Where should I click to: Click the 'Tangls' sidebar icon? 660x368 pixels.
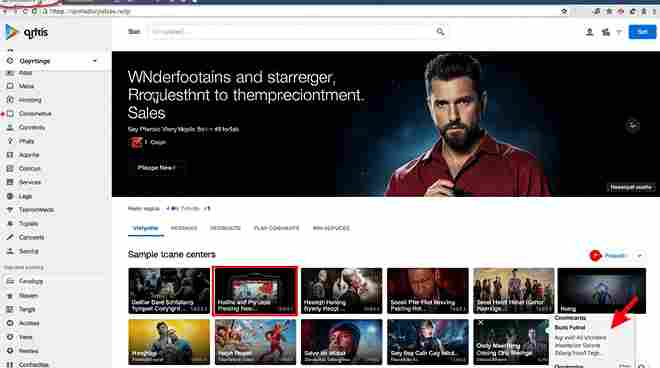click(x=10, y=309)
